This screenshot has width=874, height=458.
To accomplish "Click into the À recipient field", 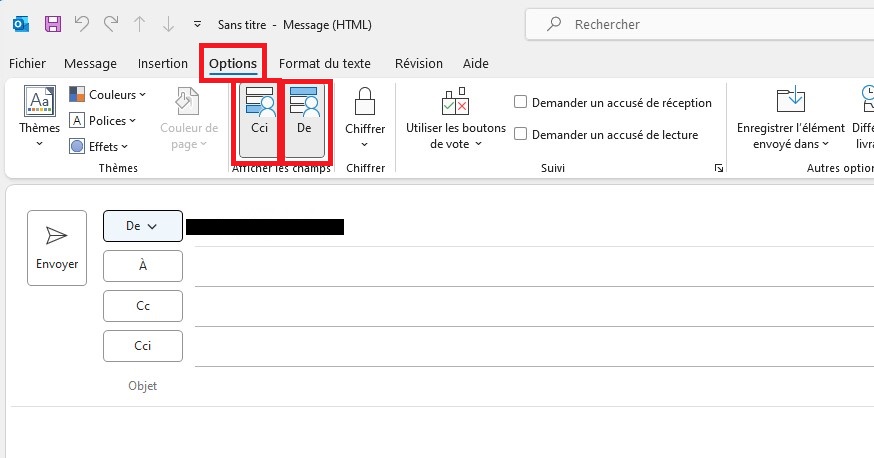I will (534, 266).
